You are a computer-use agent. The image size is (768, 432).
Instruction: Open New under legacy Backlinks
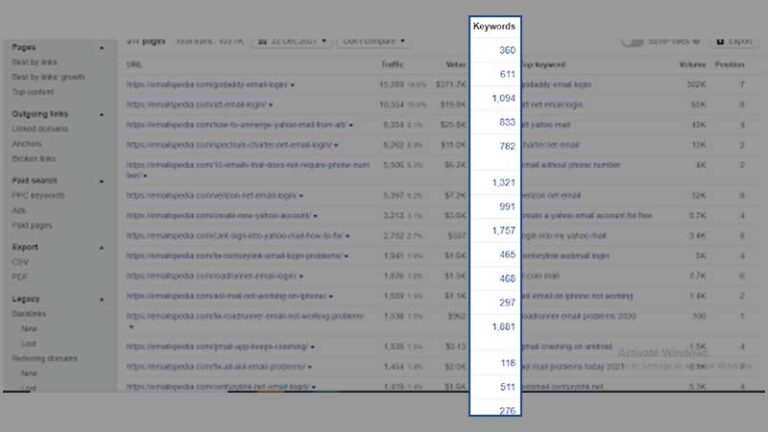29,329
